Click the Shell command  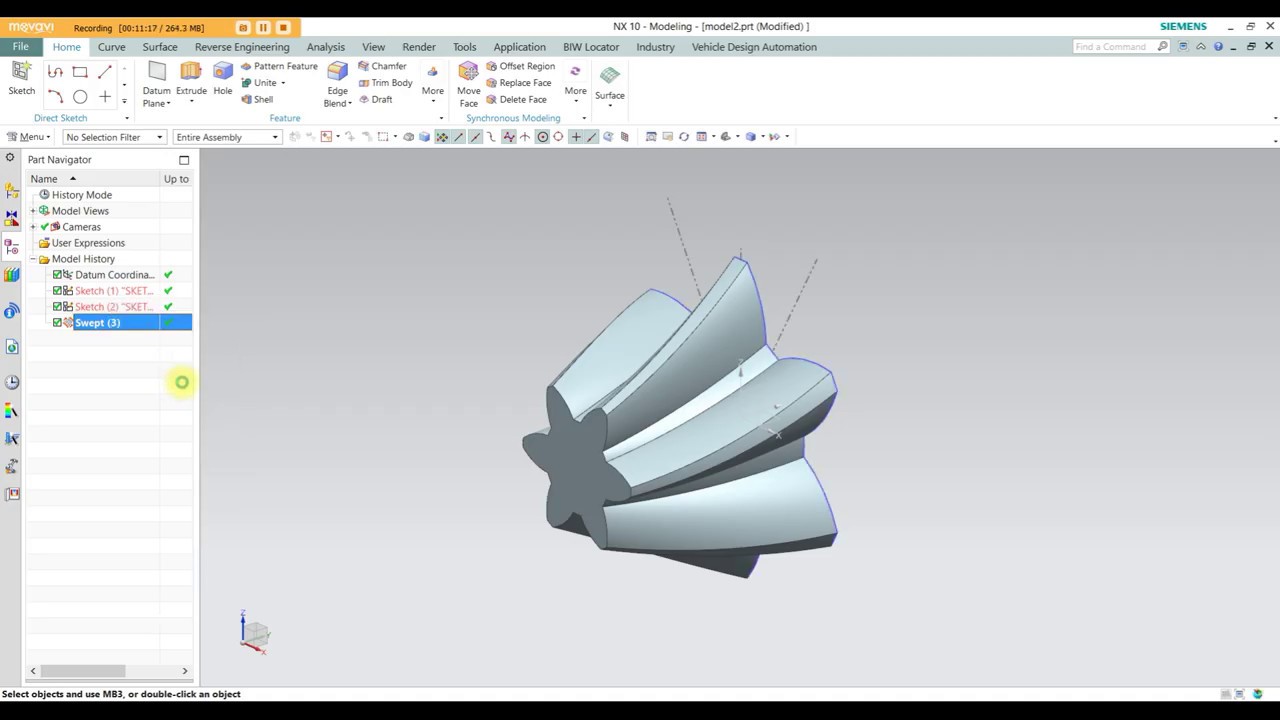(257, 99)
